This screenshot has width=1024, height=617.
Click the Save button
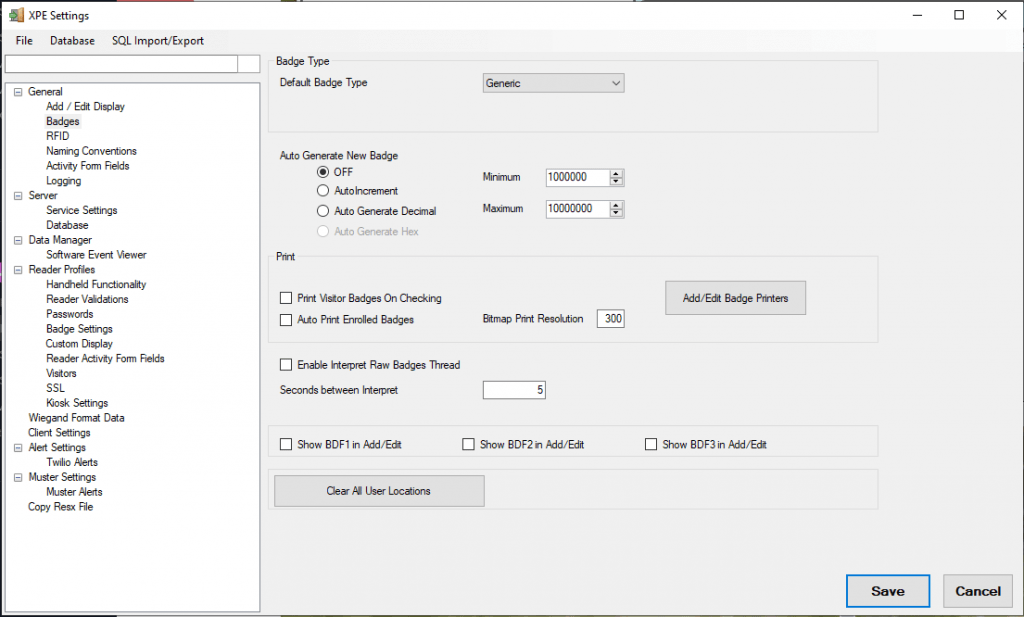pyautogui.click(x=888, y=591)
